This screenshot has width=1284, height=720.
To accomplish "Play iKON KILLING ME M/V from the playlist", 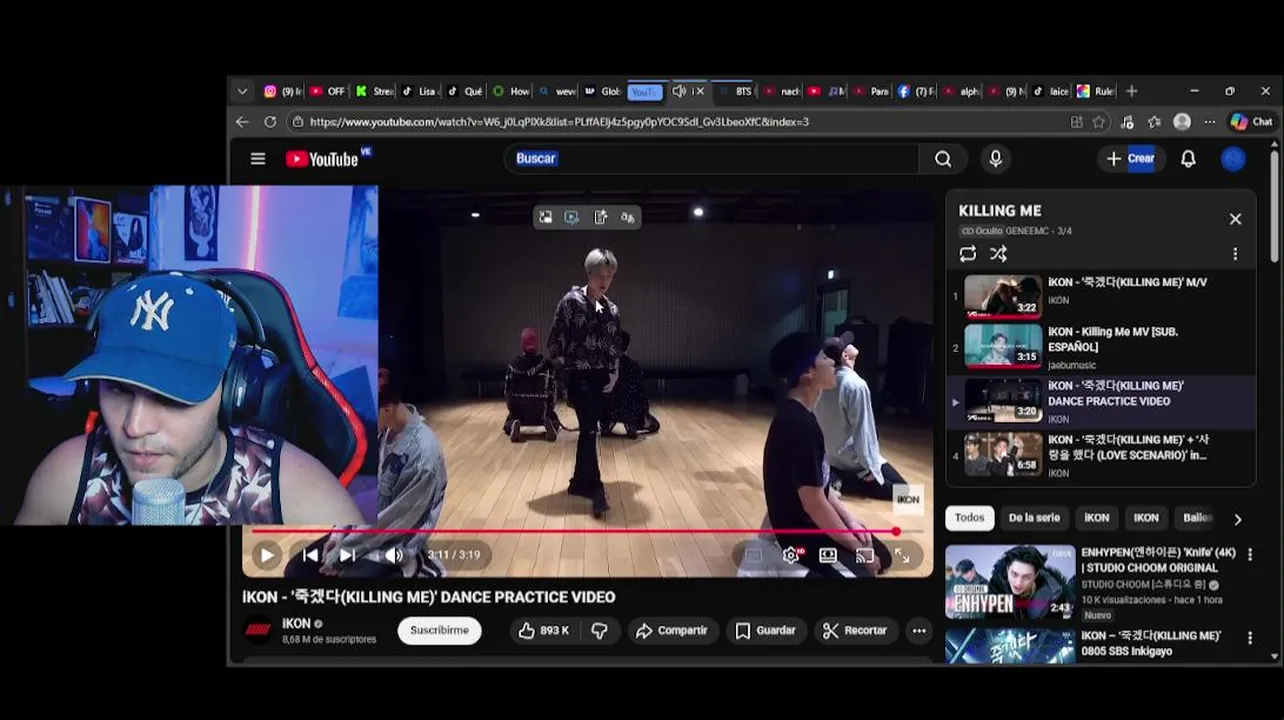I will click(1101, 296).
